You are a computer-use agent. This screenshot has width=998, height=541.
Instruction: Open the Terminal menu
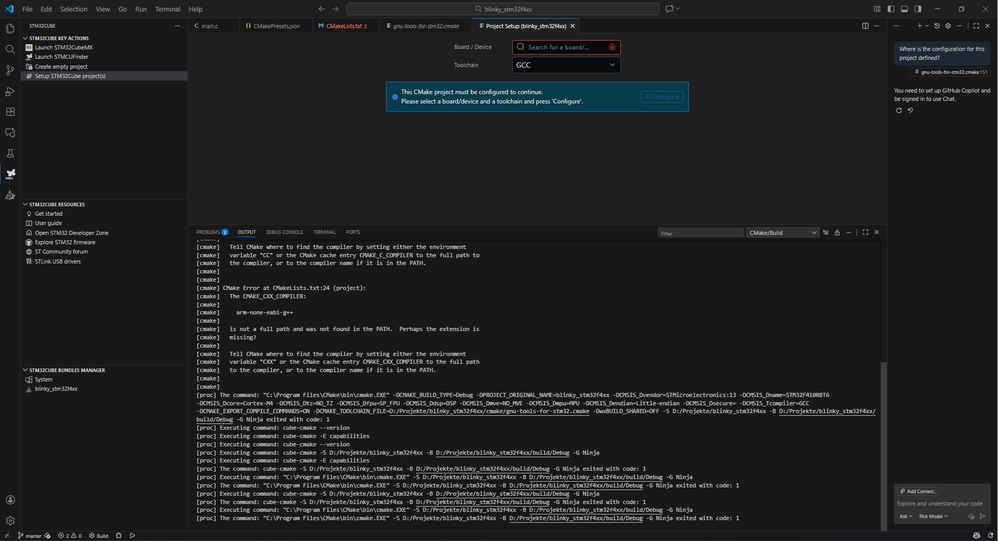pos(167,9)
